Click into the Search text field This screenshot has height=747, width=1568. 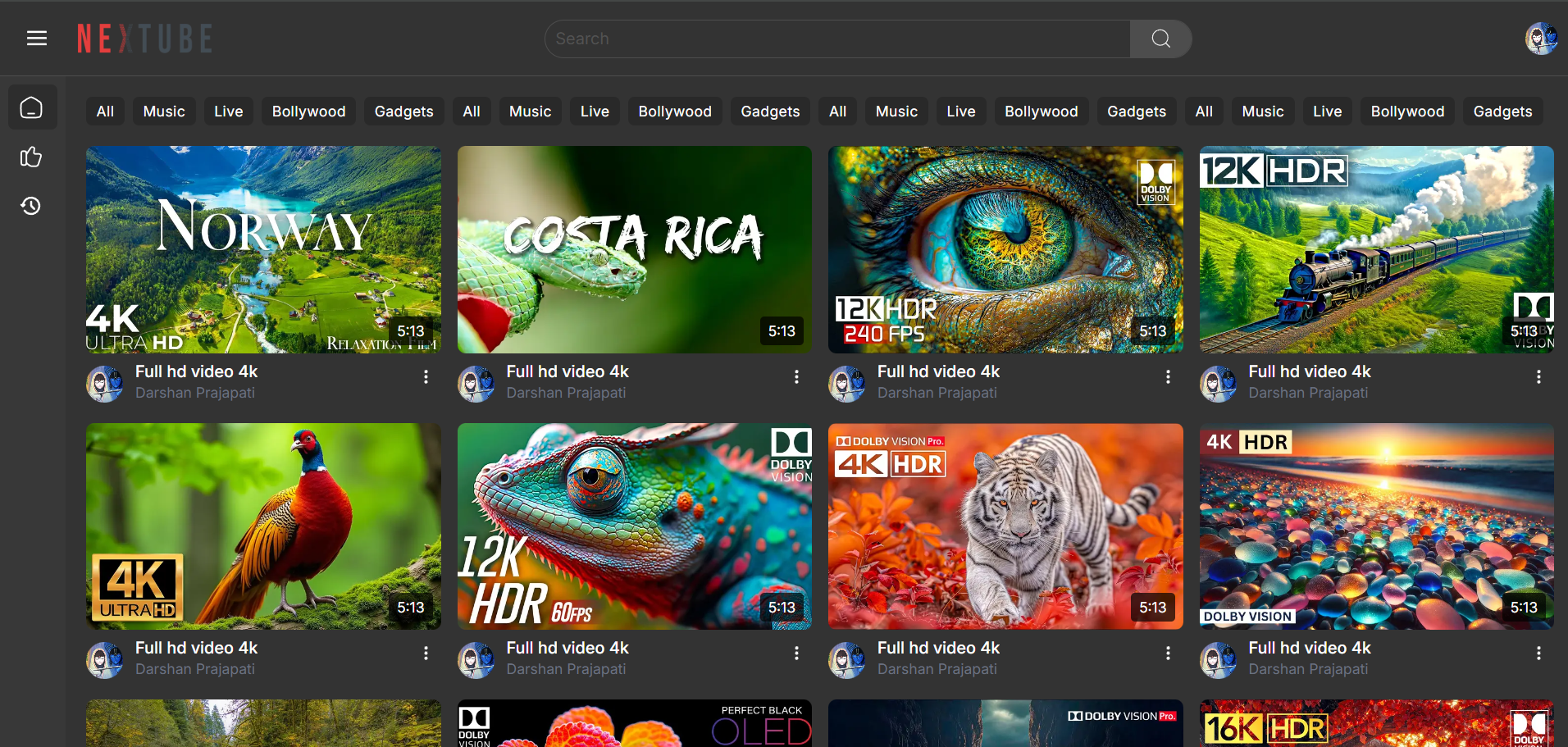point(836,39)
